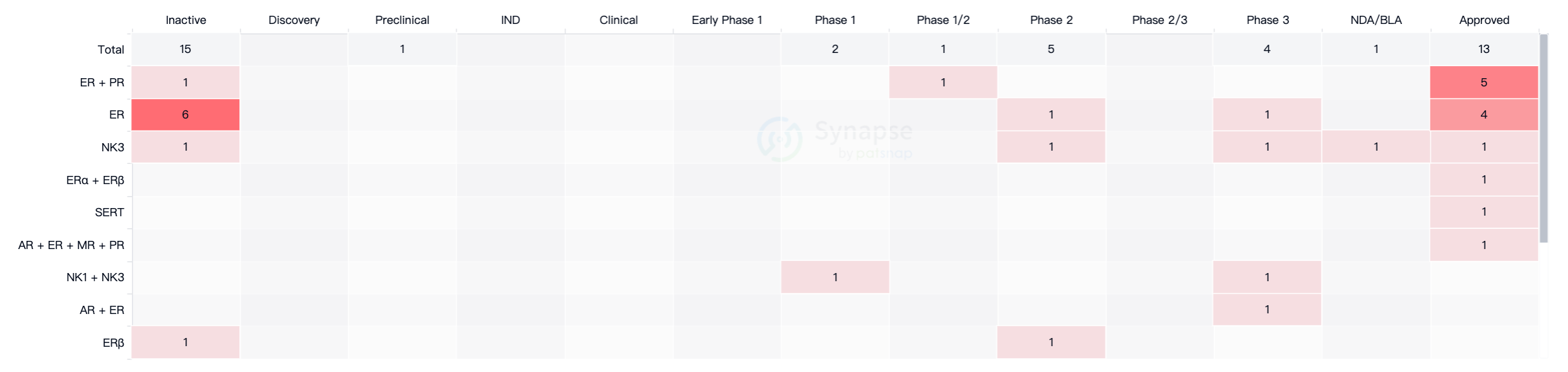
Task: Select the AR + ER + MR + PR row label
Action: (71, 245)
